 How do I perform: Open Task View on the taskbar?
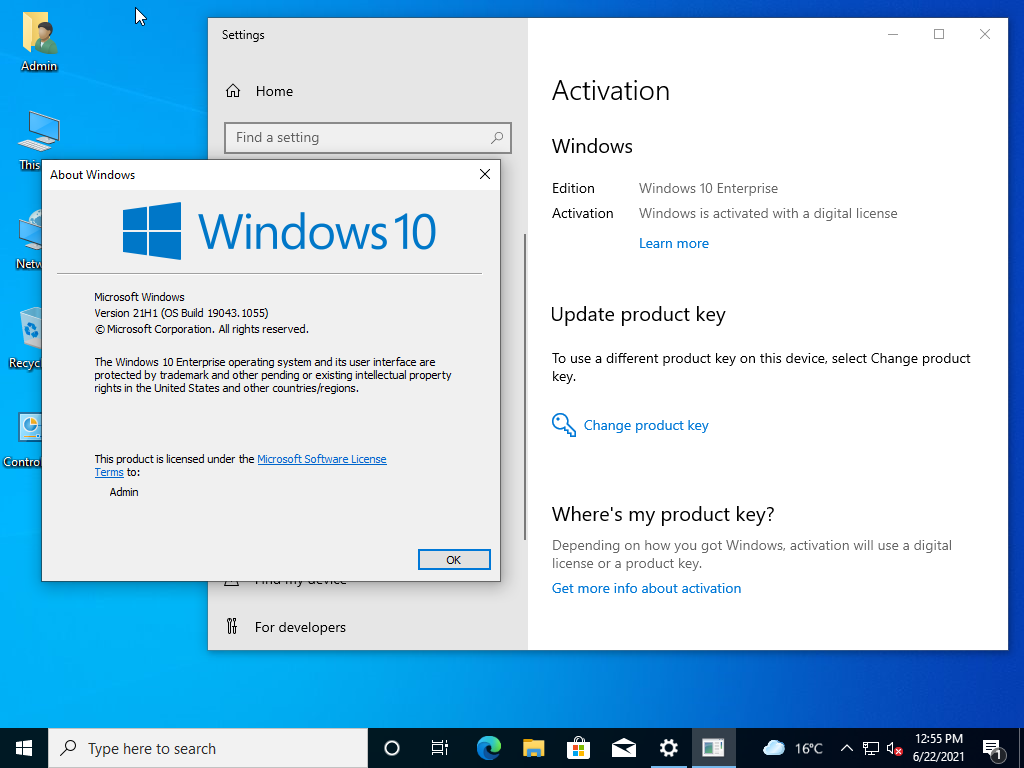point(440,748)
